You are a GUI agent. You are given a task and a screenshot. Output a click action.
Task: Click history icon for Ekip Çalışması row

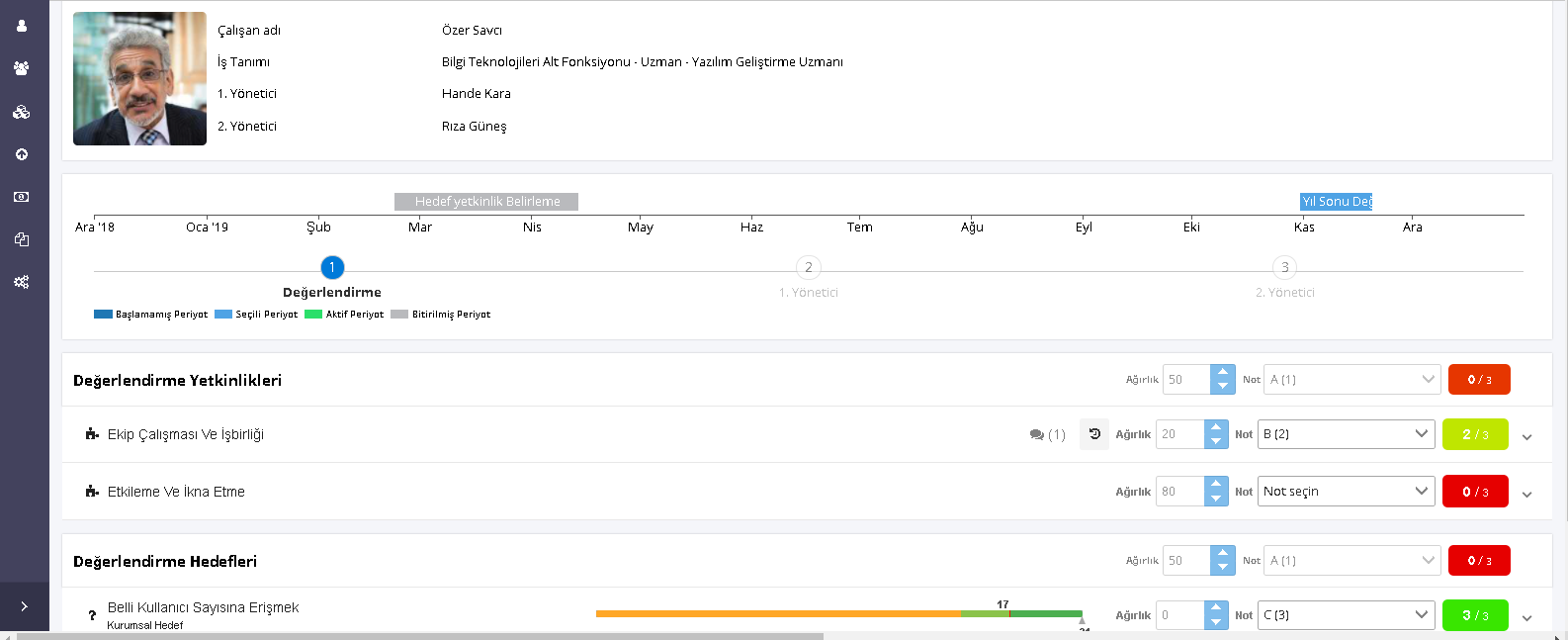point(1094,434)
